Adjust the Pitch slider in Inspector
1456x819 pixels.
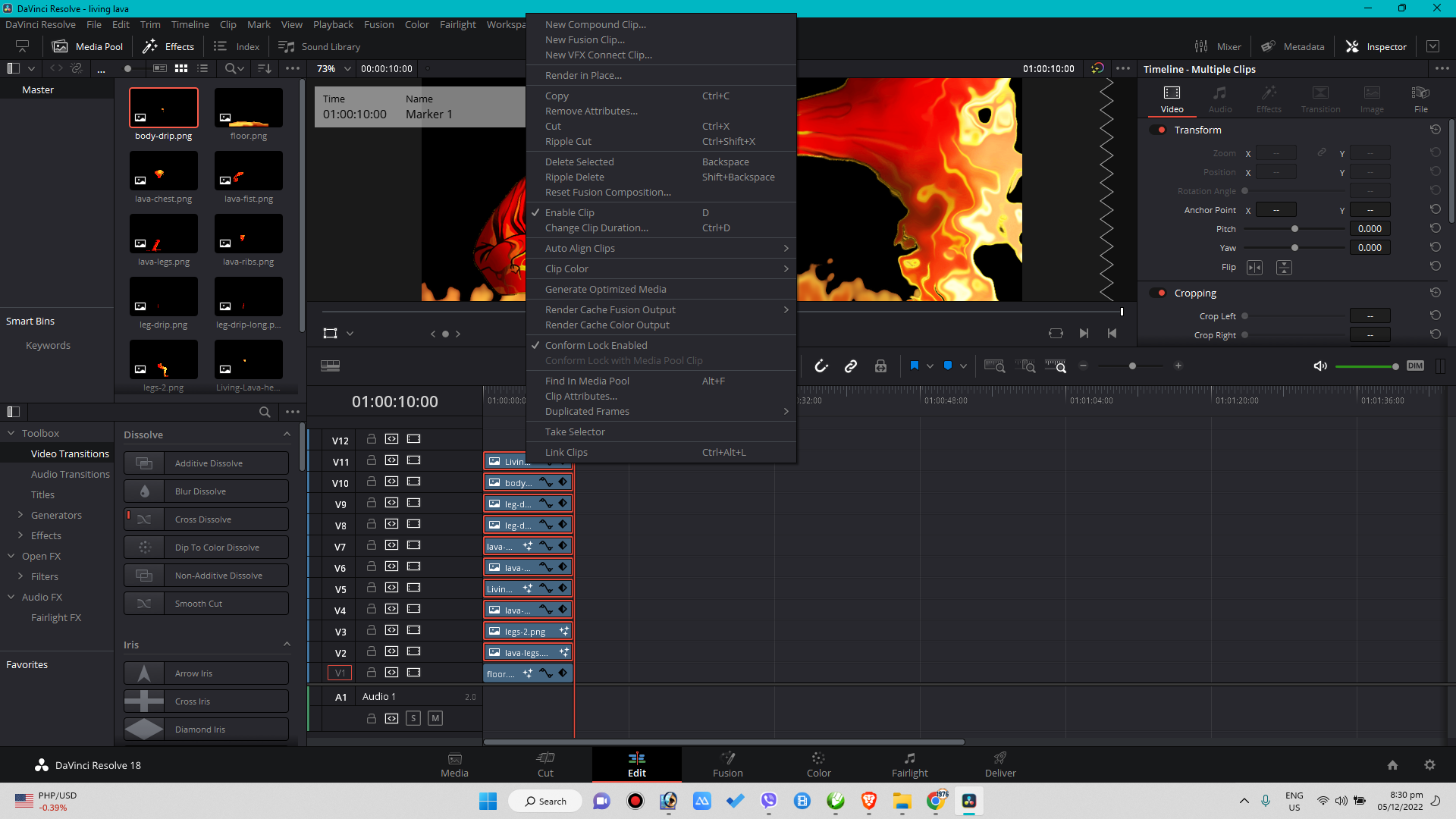[1294, 228]
